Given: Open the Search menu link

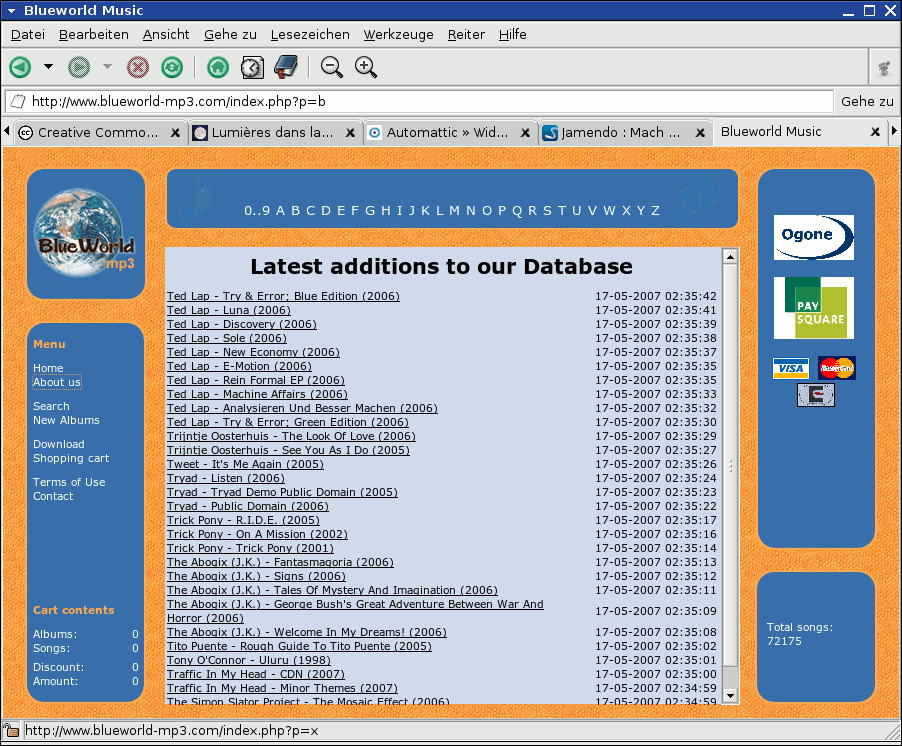Looking at the screenshot, I should click(51, 406).
